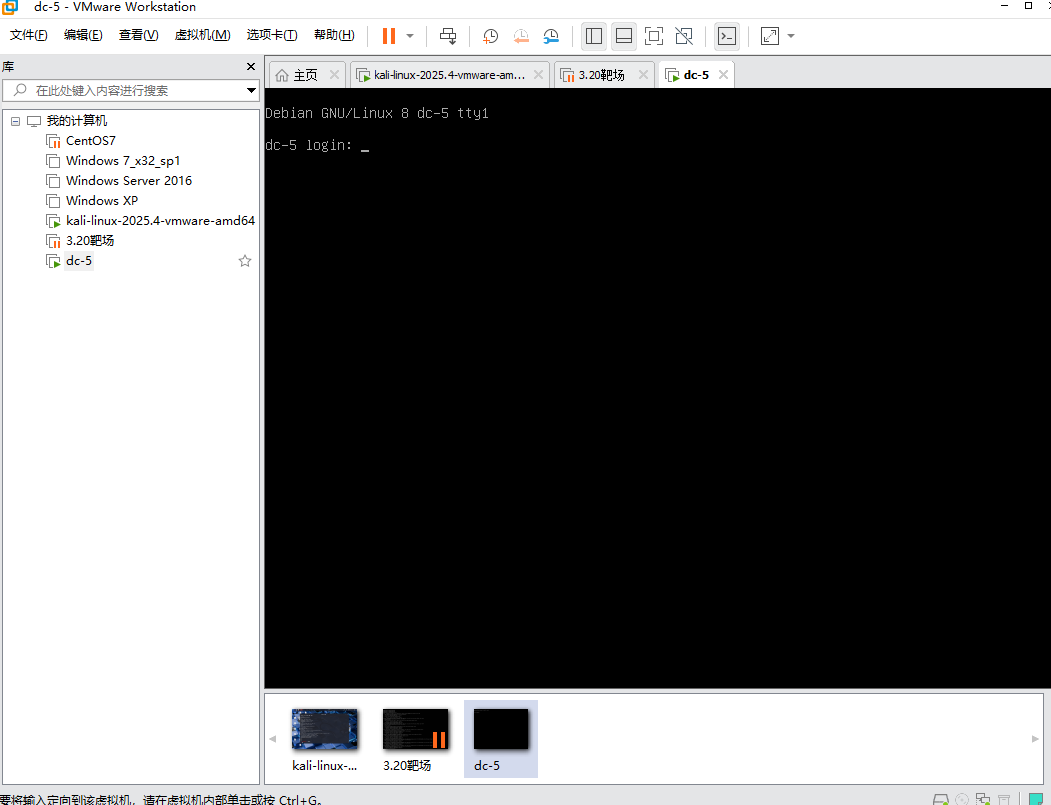Close the 主页 tab
The width and height of the screenshot is (1051, 805).
(334, 75)
